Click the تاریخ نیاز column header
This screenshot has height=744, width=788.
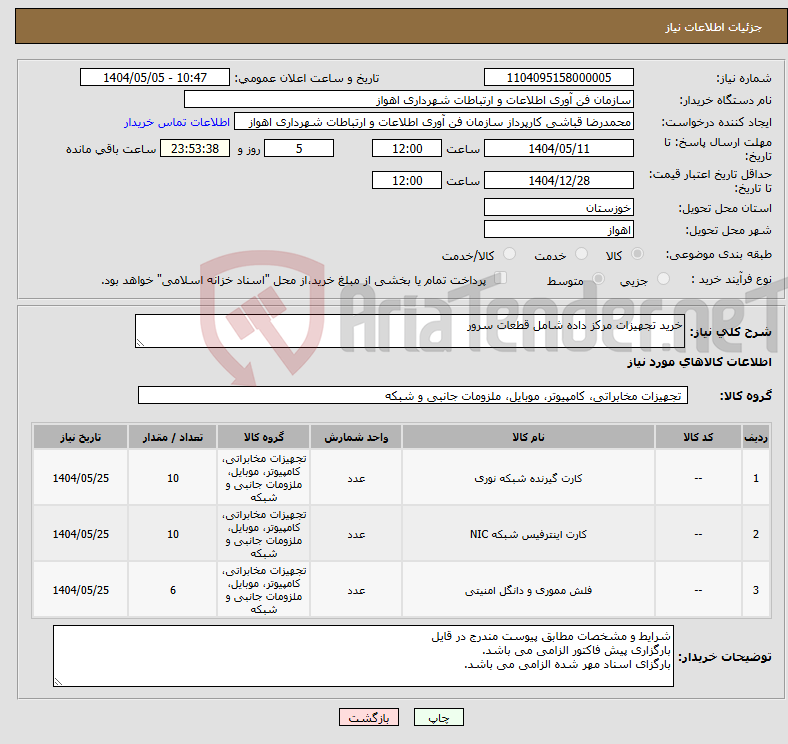[x=80, y=437]
